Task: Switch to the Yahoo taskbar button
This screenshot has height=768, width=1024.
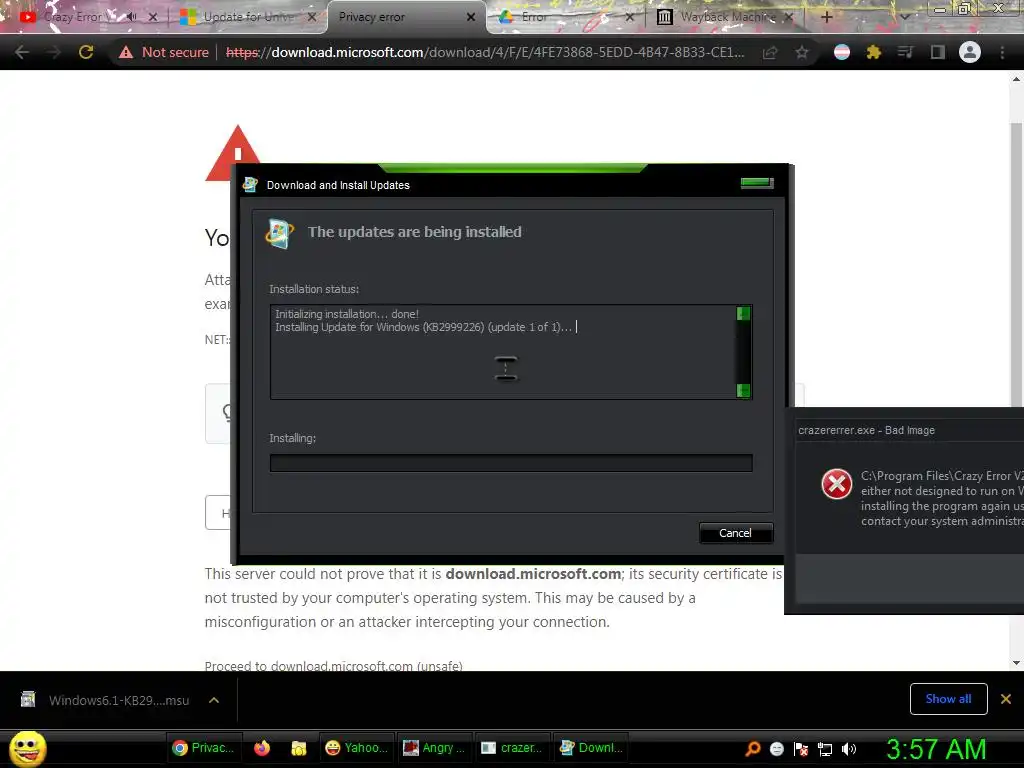Action: pos(357,748)
